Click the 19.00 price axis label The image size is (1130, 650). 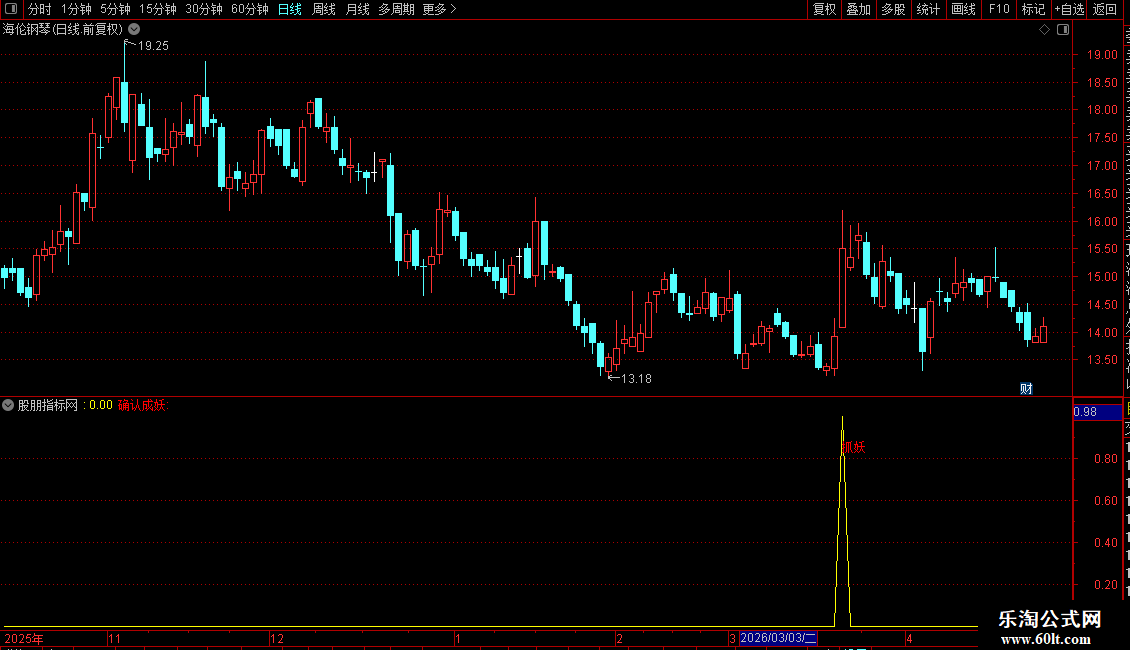[1102, 55]
